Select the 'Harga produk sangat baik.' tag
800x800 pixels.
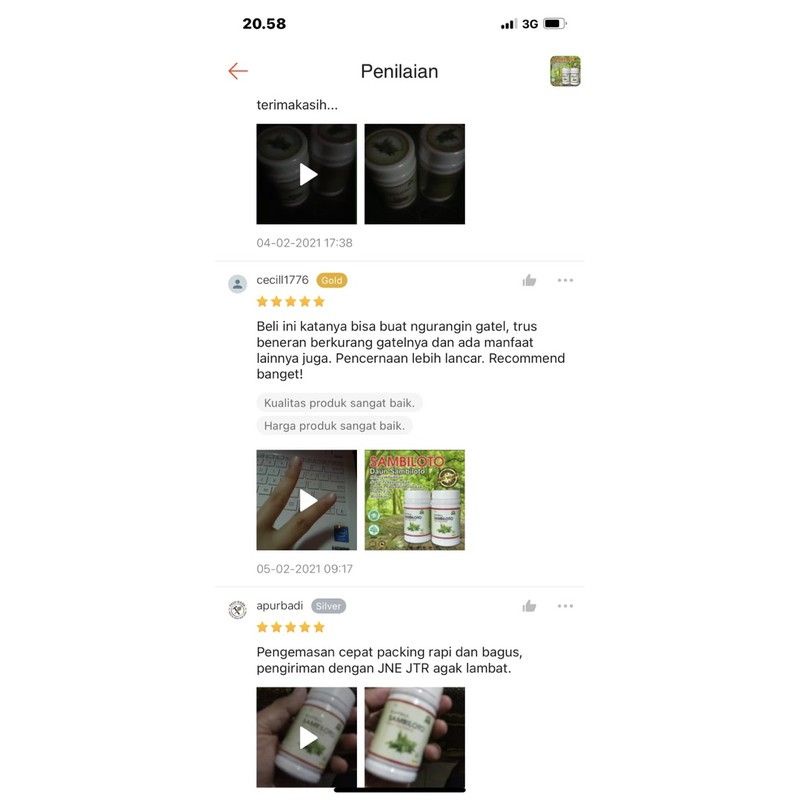[x=334, y=426]
